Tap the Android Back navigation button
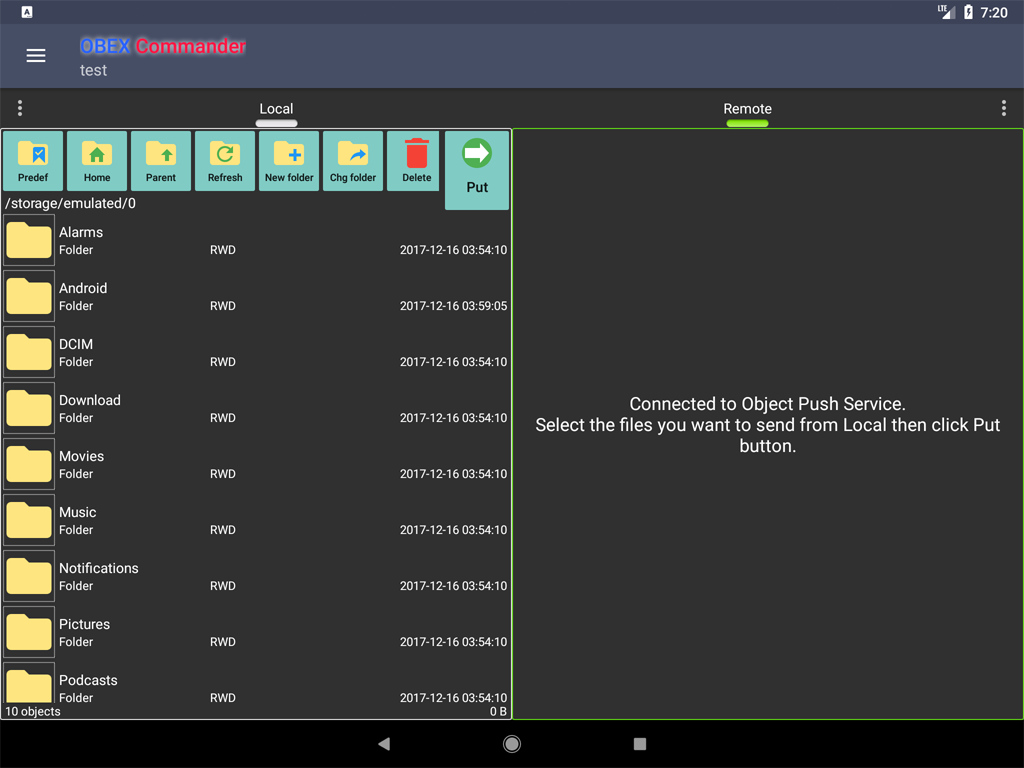Viewport: 1024px width, 768px height. (384, 744)
